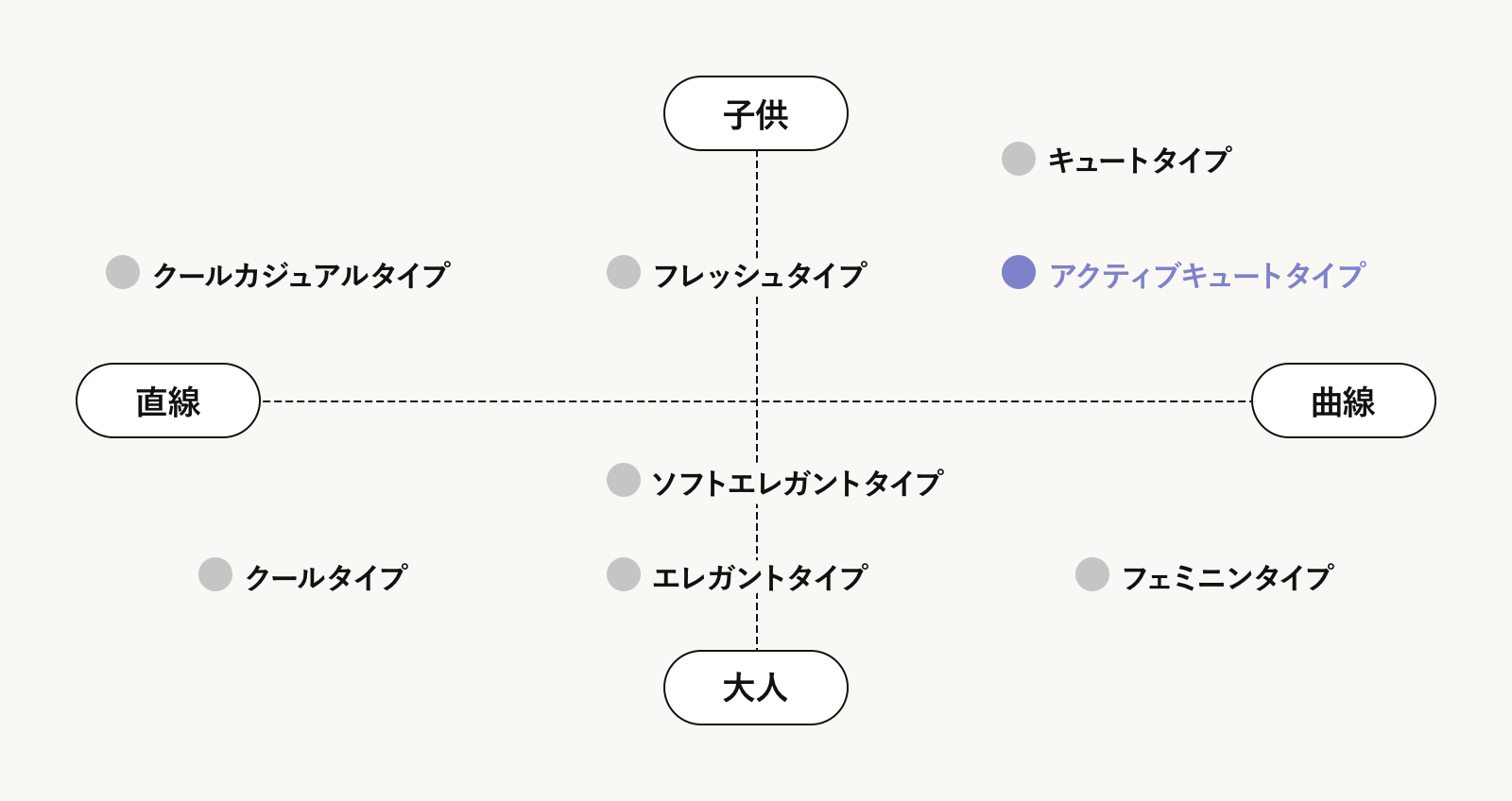
Task: Open the クールカジュアルタイプ text label
Action: point(301,275)
